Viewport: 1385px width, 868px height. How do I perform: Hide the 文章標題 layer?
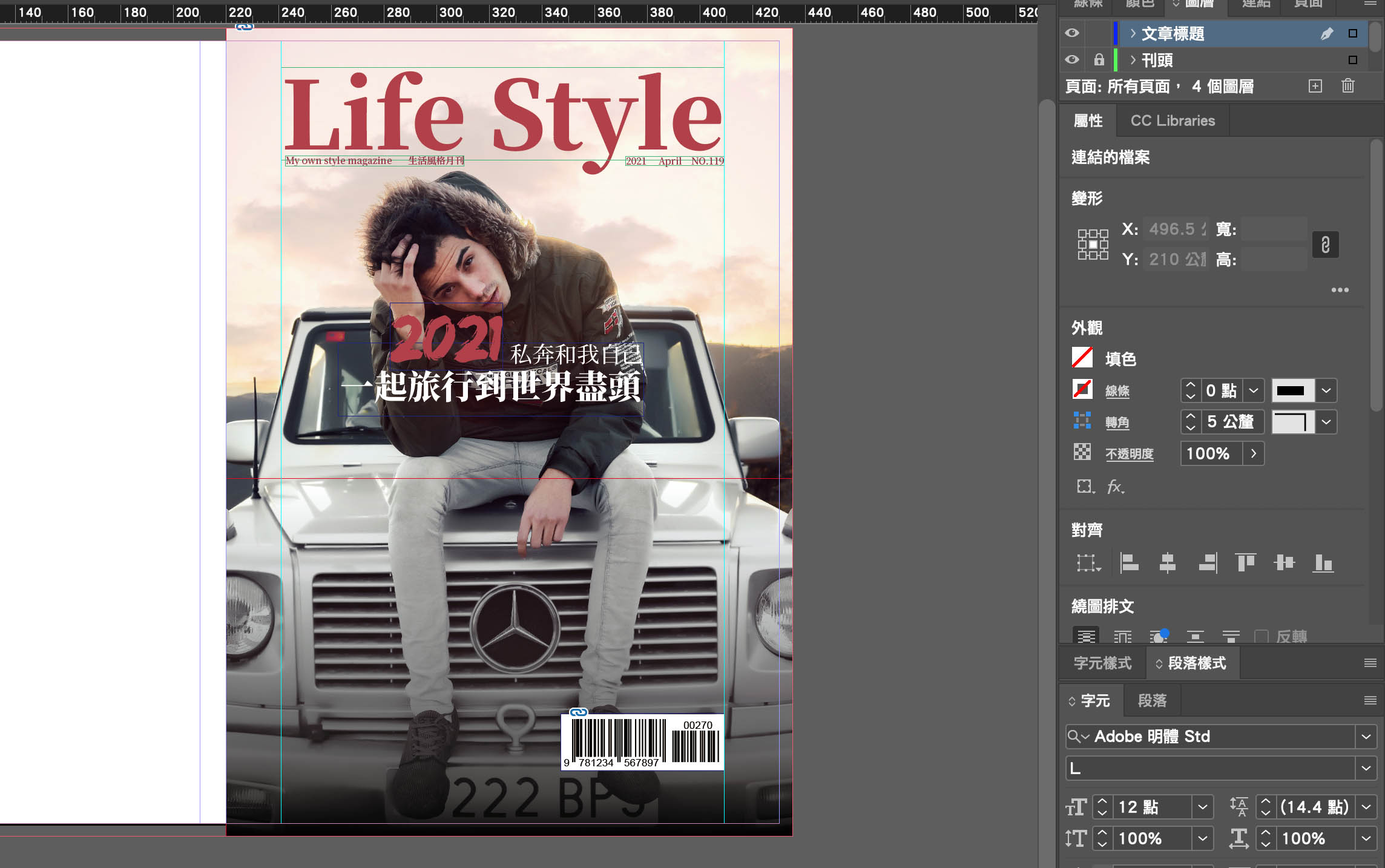click(1072, 33)
